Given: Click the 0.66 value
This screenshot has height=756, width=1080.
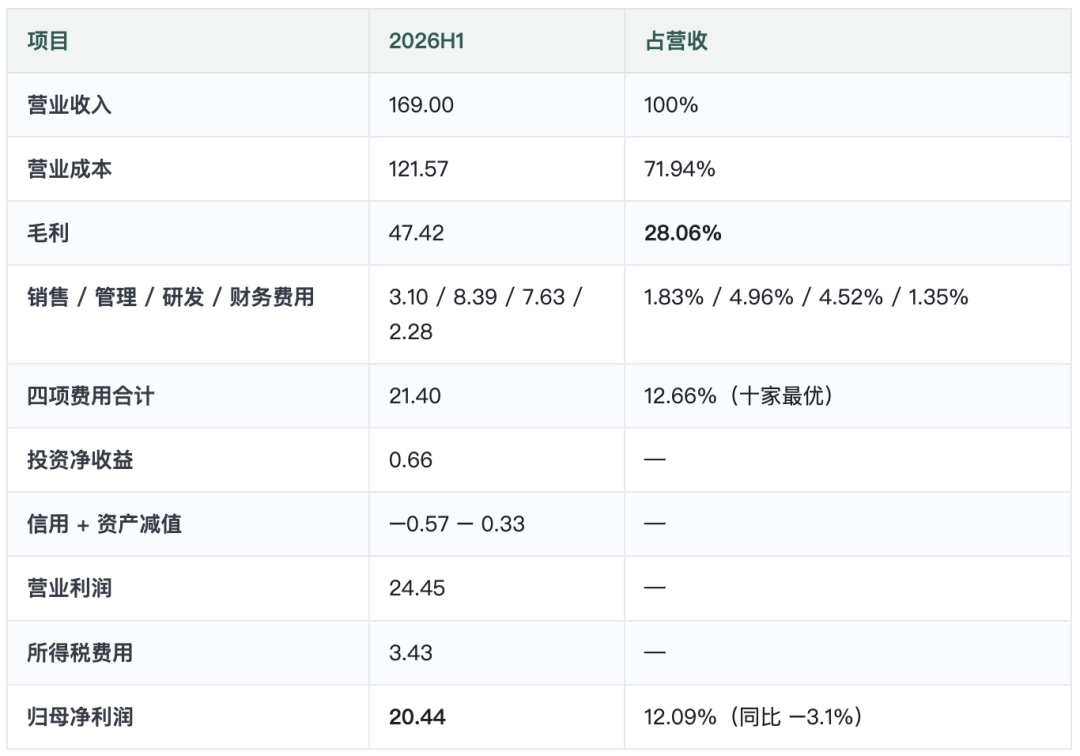Looking at the screenshot, I should (x=411, y=460).
